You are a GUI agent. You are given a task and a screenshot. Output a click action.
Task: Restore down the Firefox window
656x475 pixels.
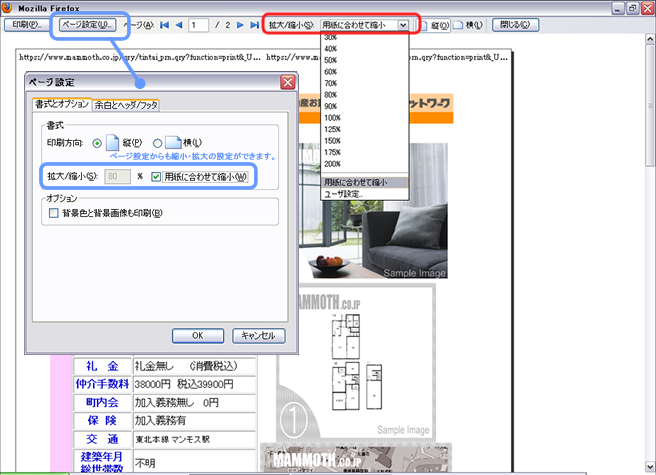pos(633,8)
